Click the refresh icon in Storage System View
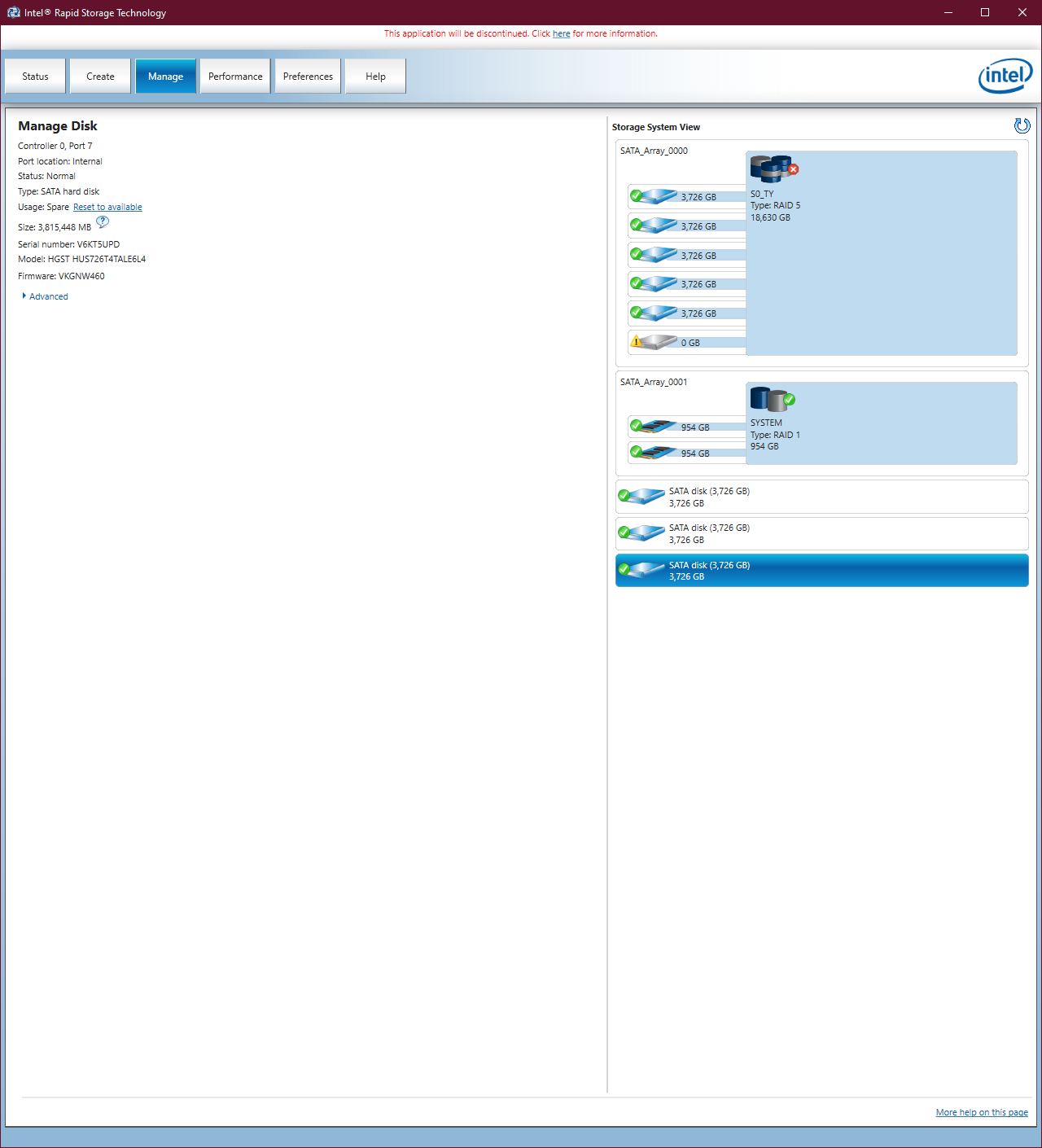This screenshot has height=1148, width=1042. [x=1022, y=125]
